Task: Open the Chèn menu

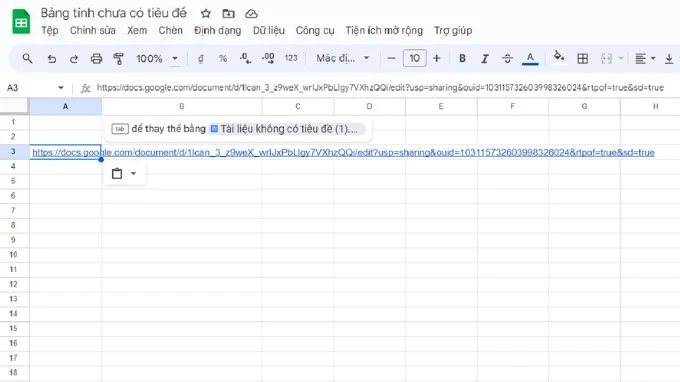Action: [170, 30]
